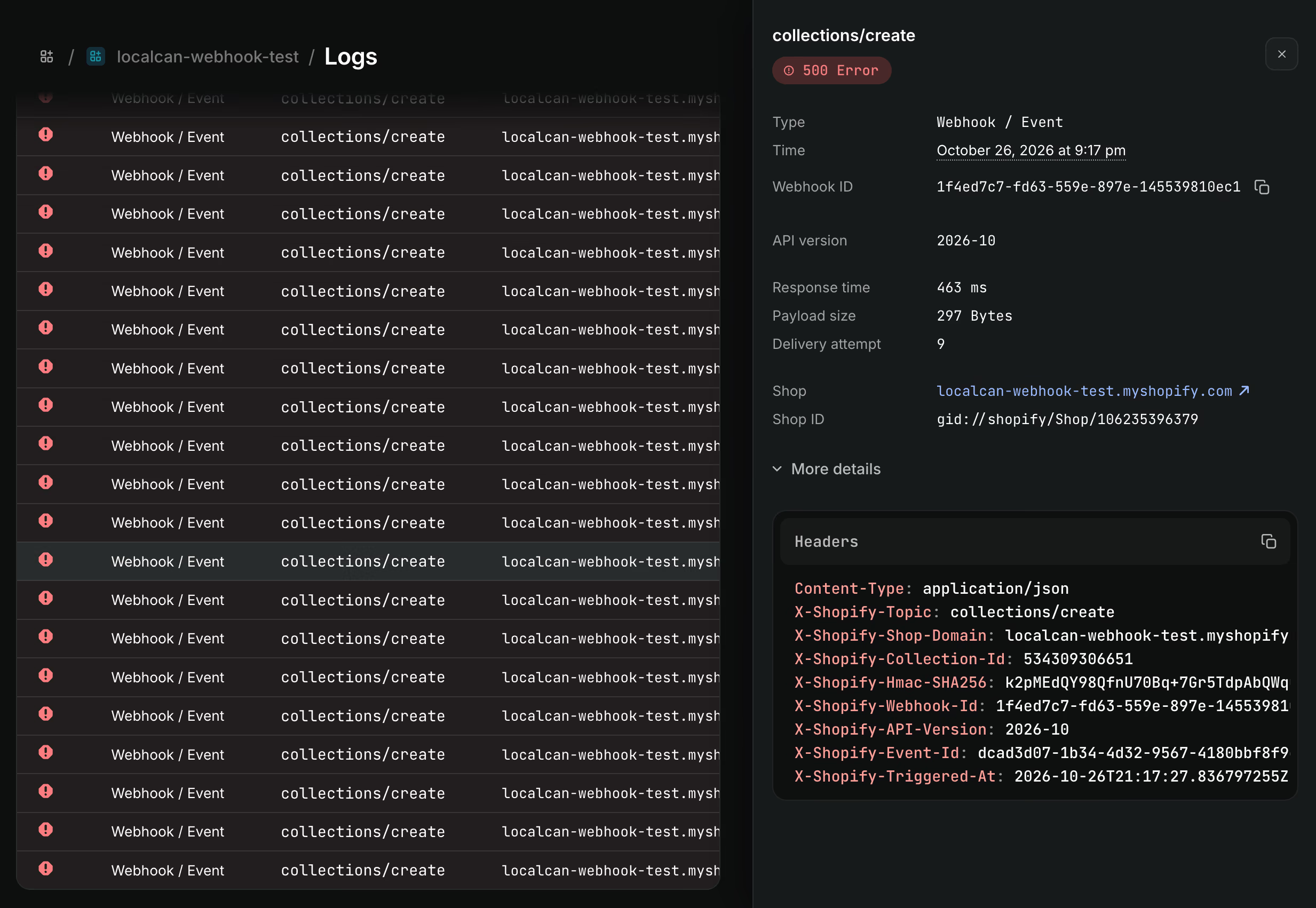Click the X-Shopify-Webhook-Id header line

click(1041, 706)
